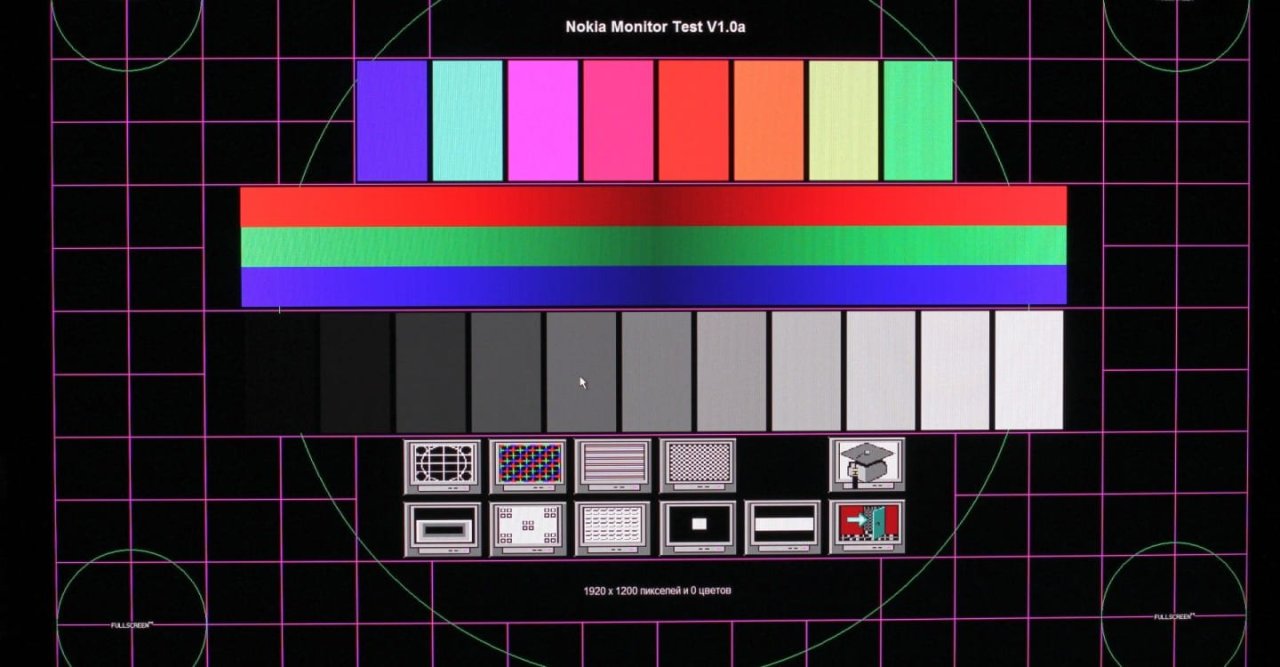Screen dimensions: 1280x667
Task: Click the cyan color bar
Action: (x=467, y=120)
